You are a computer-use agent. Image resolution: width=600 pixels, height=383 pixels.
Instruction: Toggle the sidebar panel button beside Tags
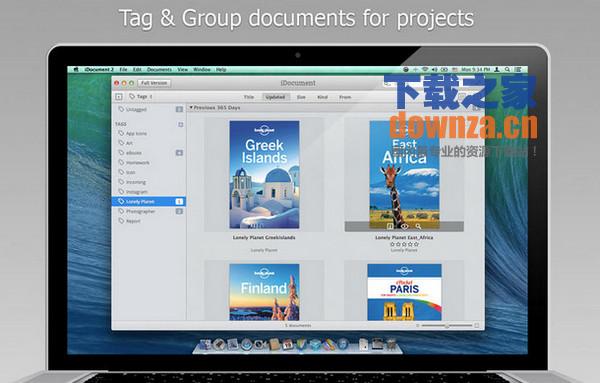click(x=119, y=97)
